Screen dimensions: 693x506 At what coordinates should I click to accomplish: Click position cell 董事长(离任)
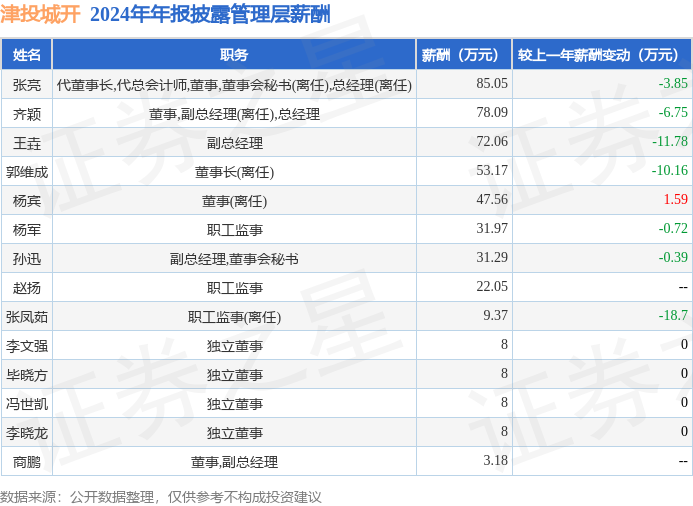pyautogui.click(x=234, y=172)
